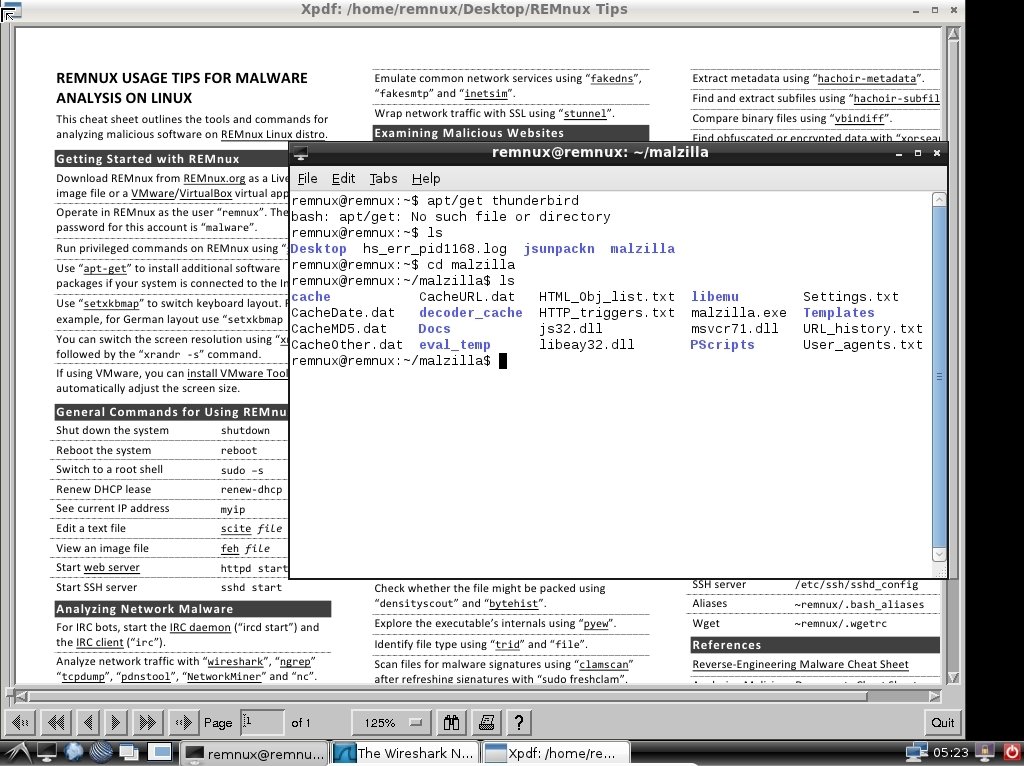Click 'PScripts' directory in terminal listing
1024x766 pixels.
(x=722, y=345)
